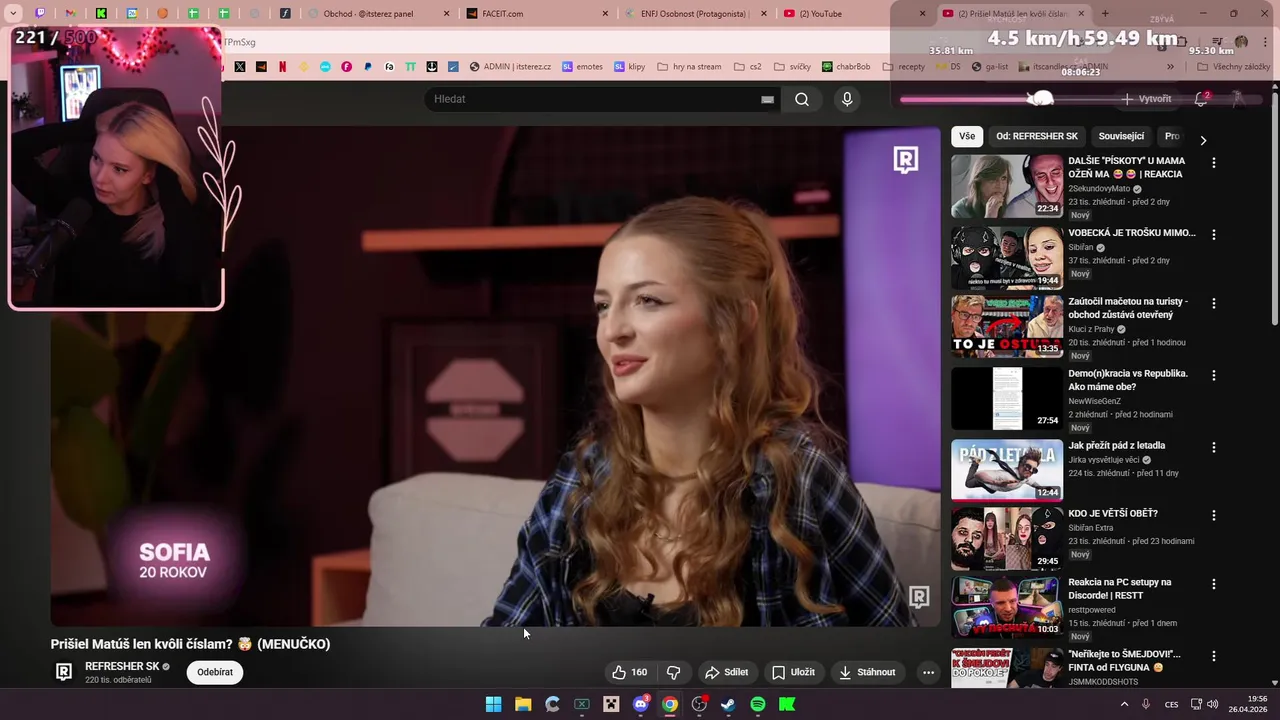Open Steam from the taskbar
Image resolution: width=1280 pixels, height=720 pixels.
728,704
